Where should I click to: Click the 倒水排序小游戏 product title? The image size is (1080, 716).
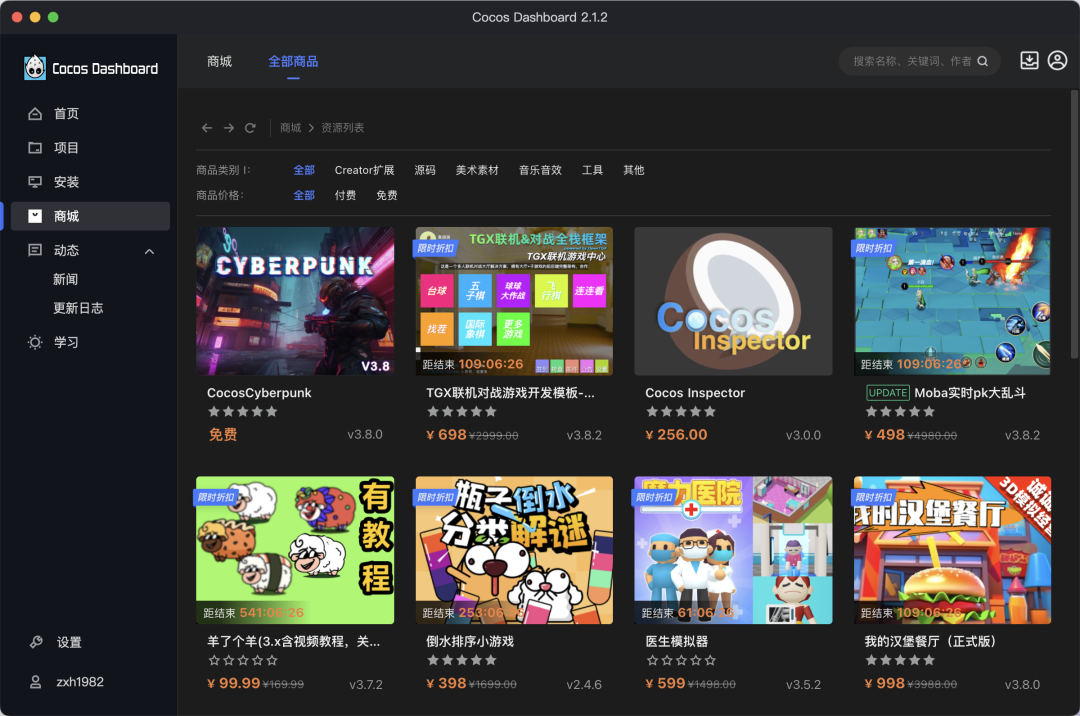pos(470,642)
